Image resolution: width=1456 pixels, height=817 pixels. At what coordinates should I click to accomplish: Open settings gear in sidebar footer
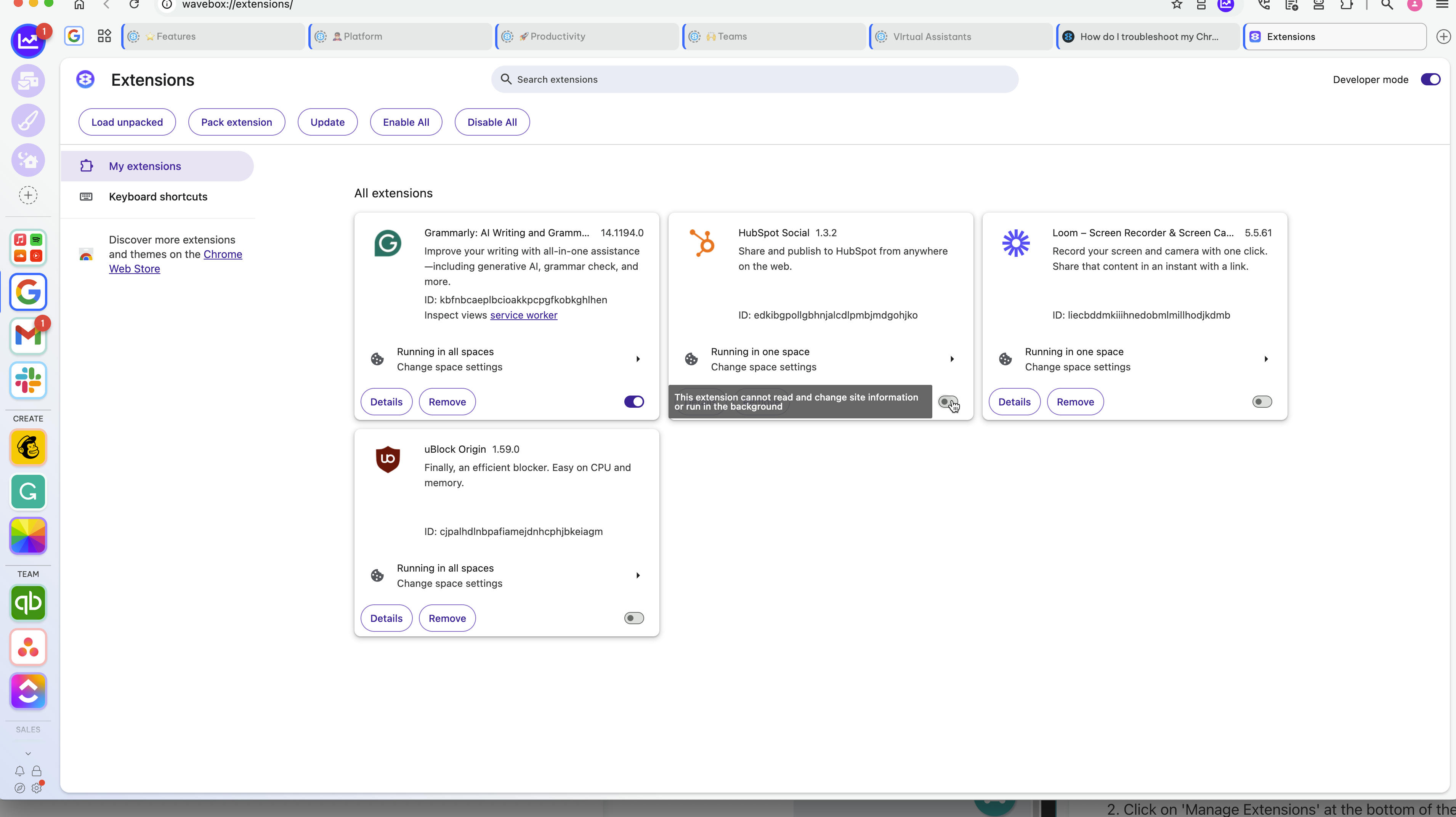[x=37, y=788]
